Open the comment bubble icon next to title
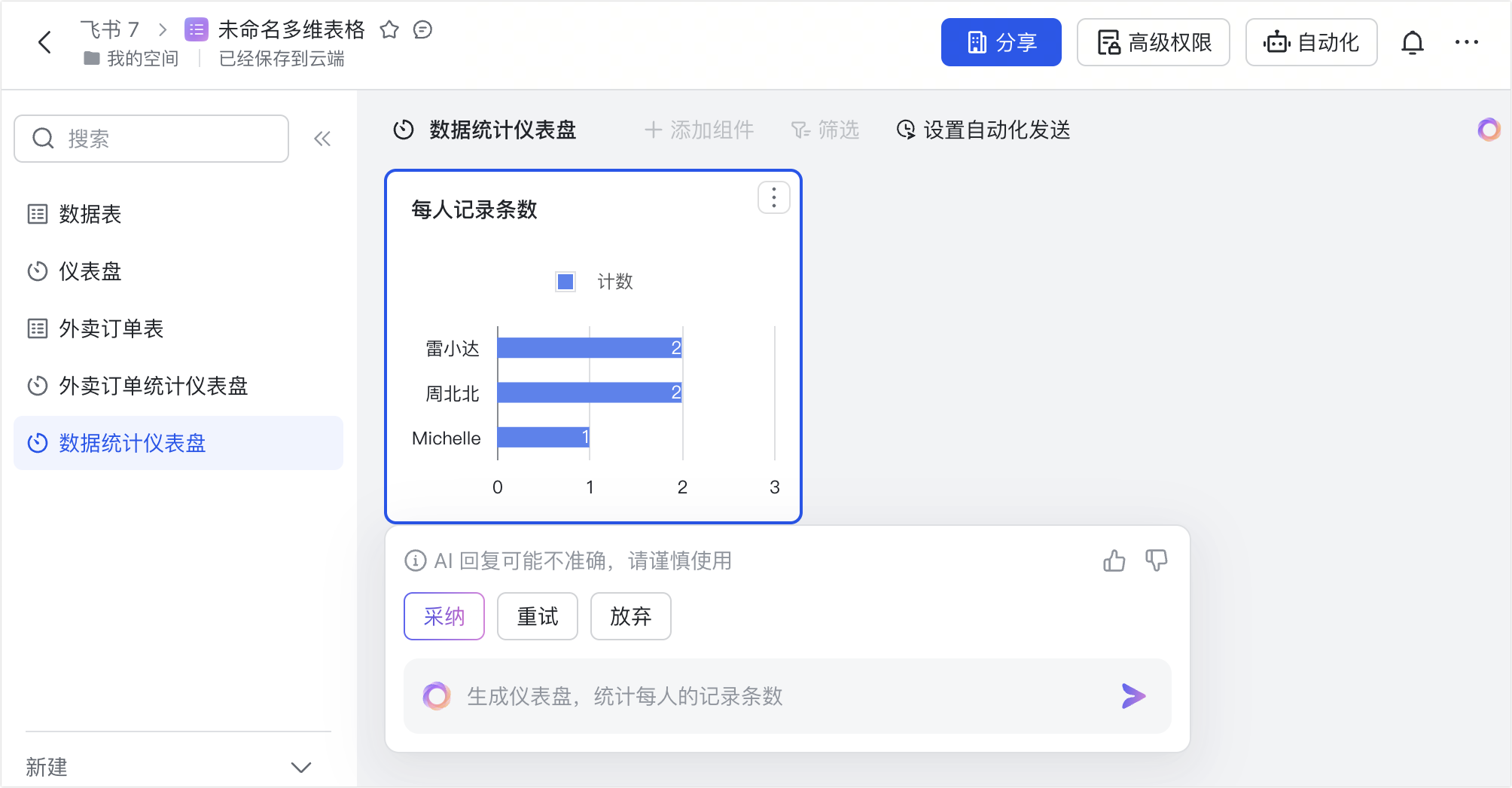This screenshot has height=788, width=1512. (x=423, y=30)
